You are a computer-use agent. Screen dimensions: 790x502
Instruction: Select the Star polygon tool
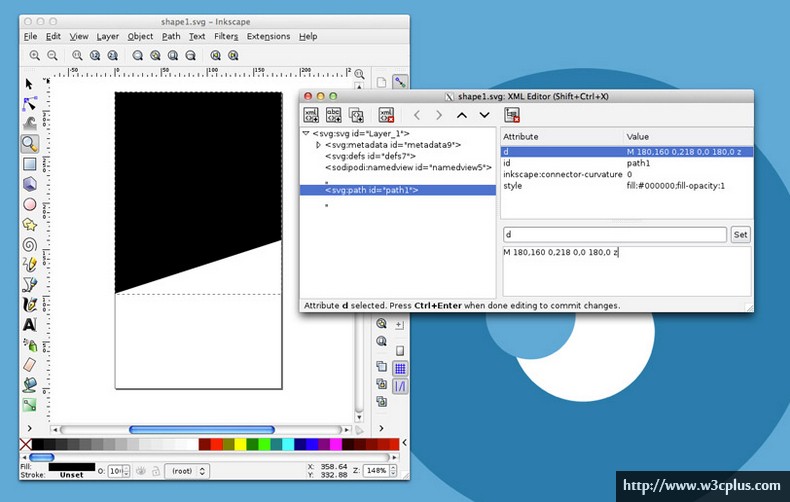pos(30,225)
